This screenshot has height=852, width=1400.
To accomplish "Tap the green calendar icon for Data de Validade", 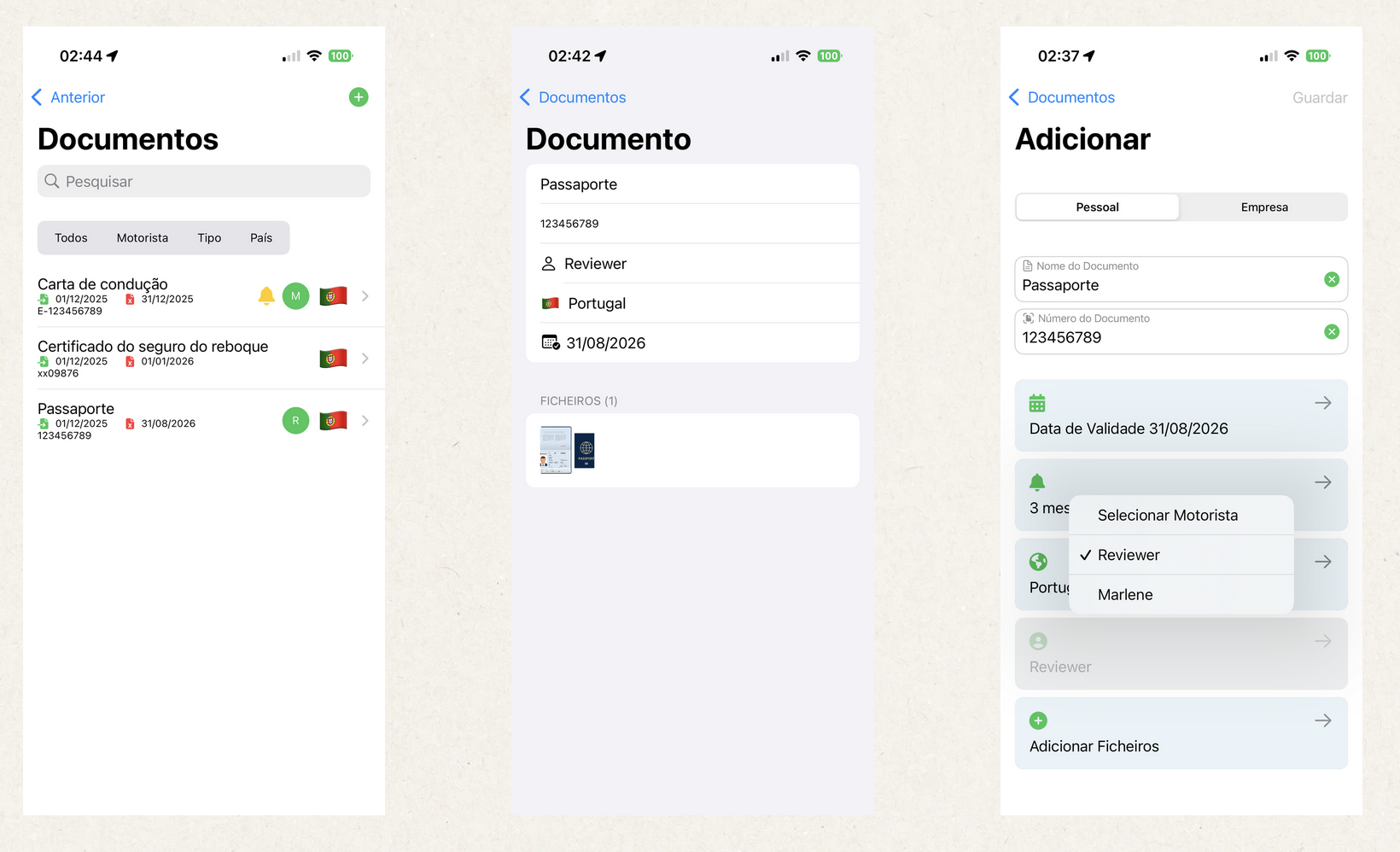I will tap(1037, 403).
